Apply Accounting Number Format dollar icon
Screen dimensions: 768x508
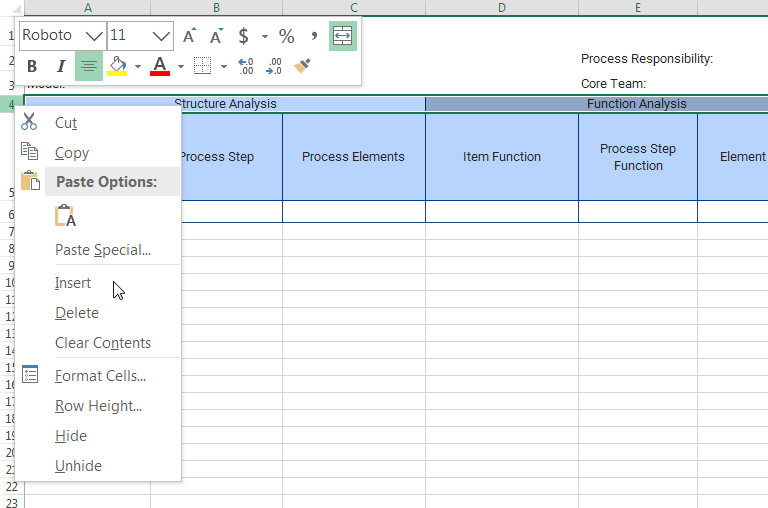[243, 36]
